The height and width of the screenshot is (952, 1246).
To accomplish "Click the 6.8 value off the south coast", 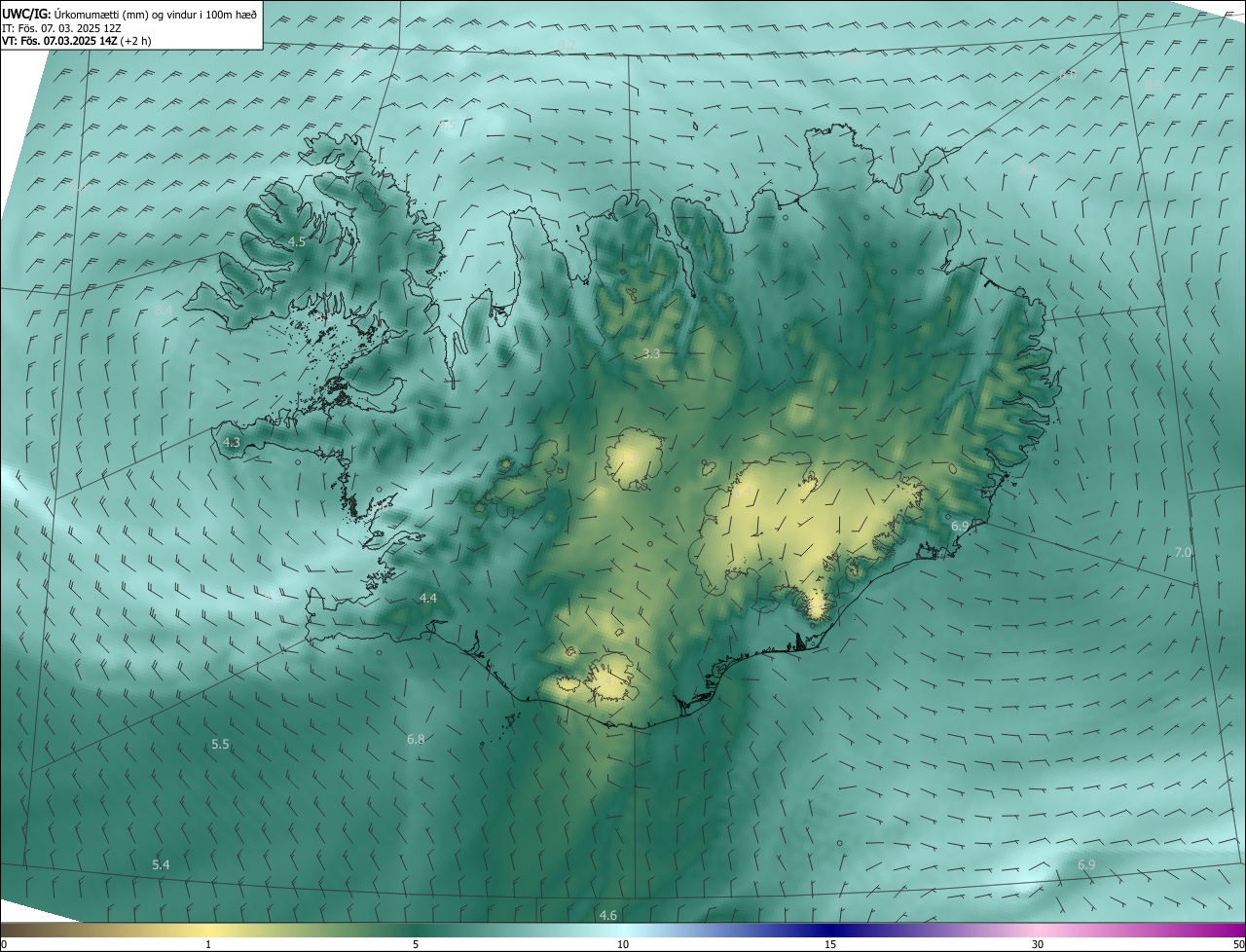I will (x=416, y=740).
